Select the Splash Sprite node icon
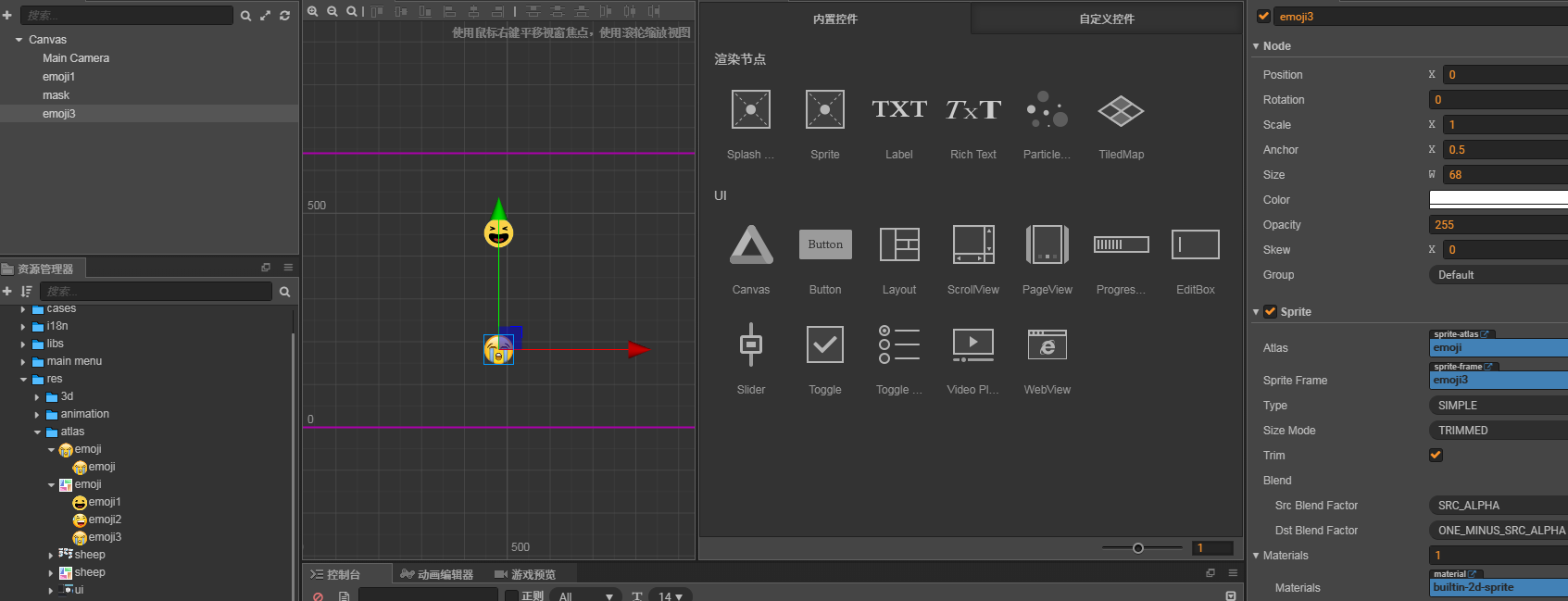This screenshot has width=1568, height=601. click(x=751, y=109)
